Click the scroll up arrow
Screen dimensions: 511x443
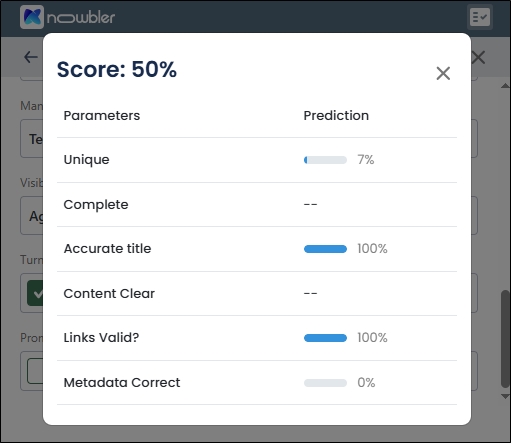click(505, 86)
